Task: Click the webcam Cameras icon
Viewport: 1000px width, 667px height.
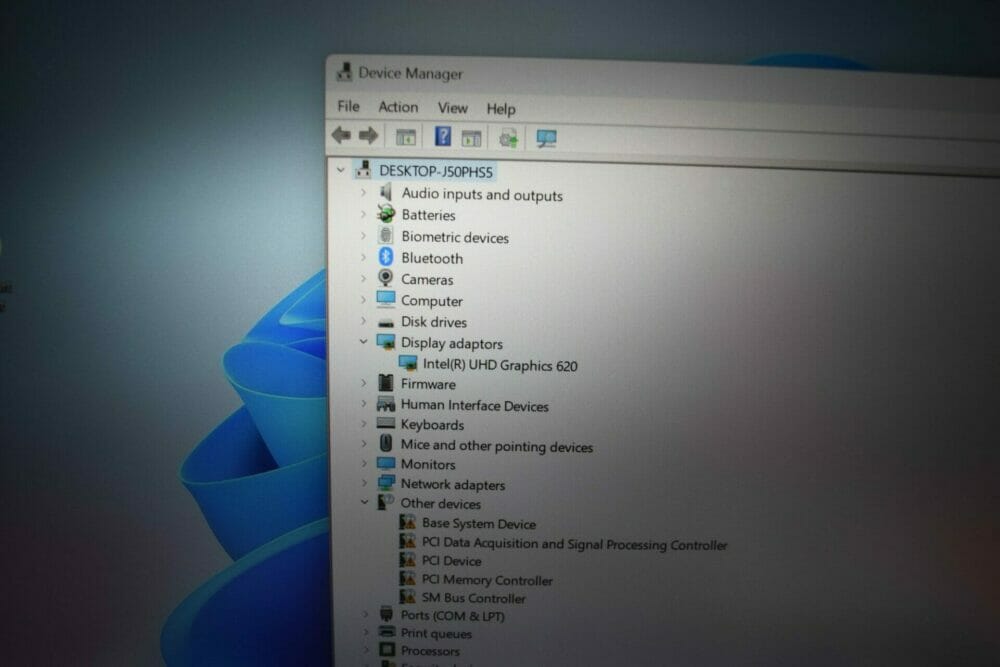Action: point(385,277)
